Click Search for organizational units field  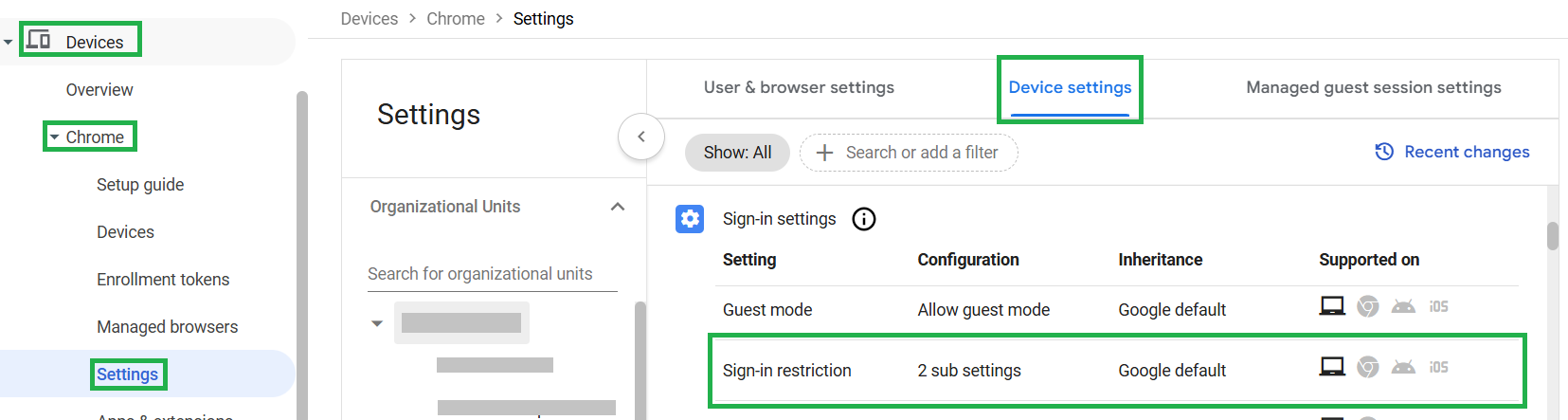click(493, 274)
